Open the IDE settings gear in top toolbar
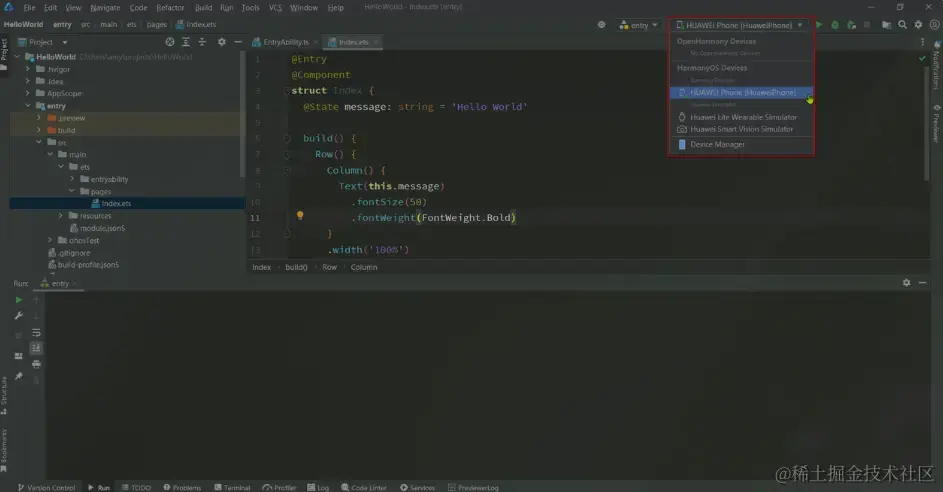 click(918, 25)
